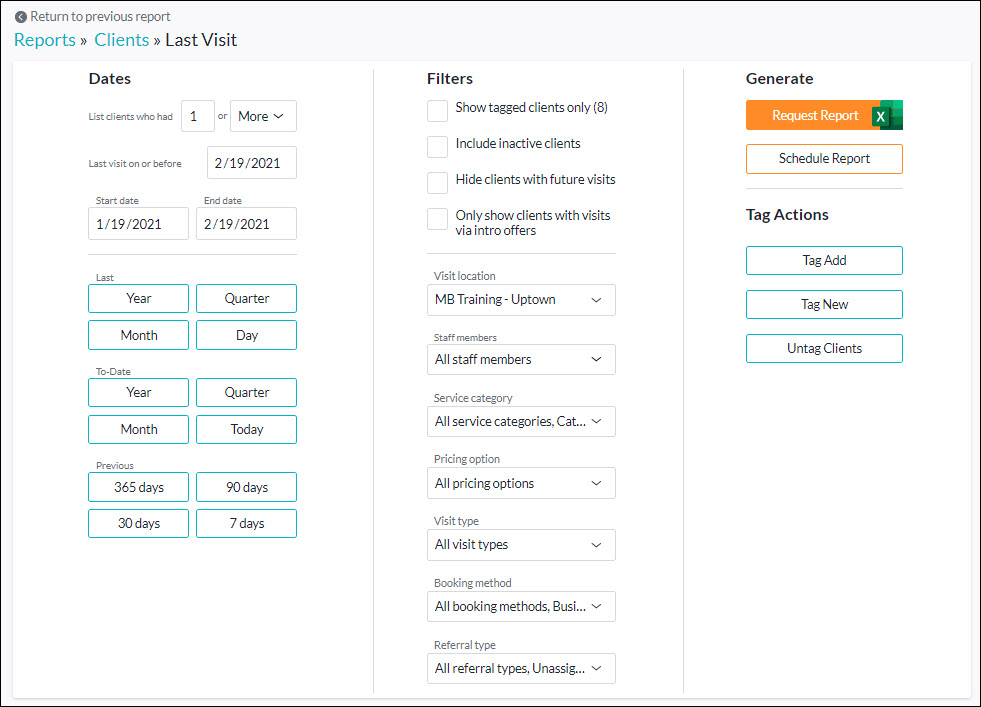Viewport: 981px width, 707px height.
Task: Select the Previous 365 days range
Action: click(138, 487)
